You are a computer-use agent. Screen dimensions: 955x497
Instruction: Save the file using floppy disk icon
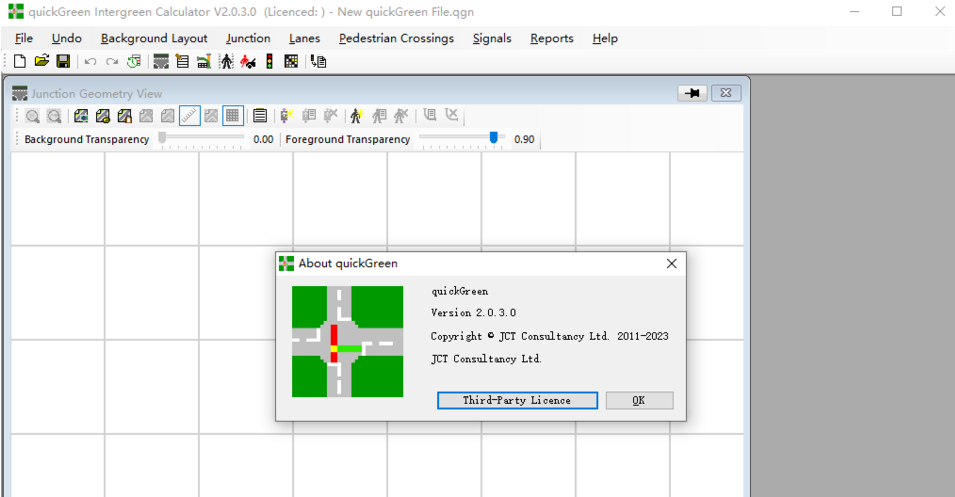click(63, 62)
